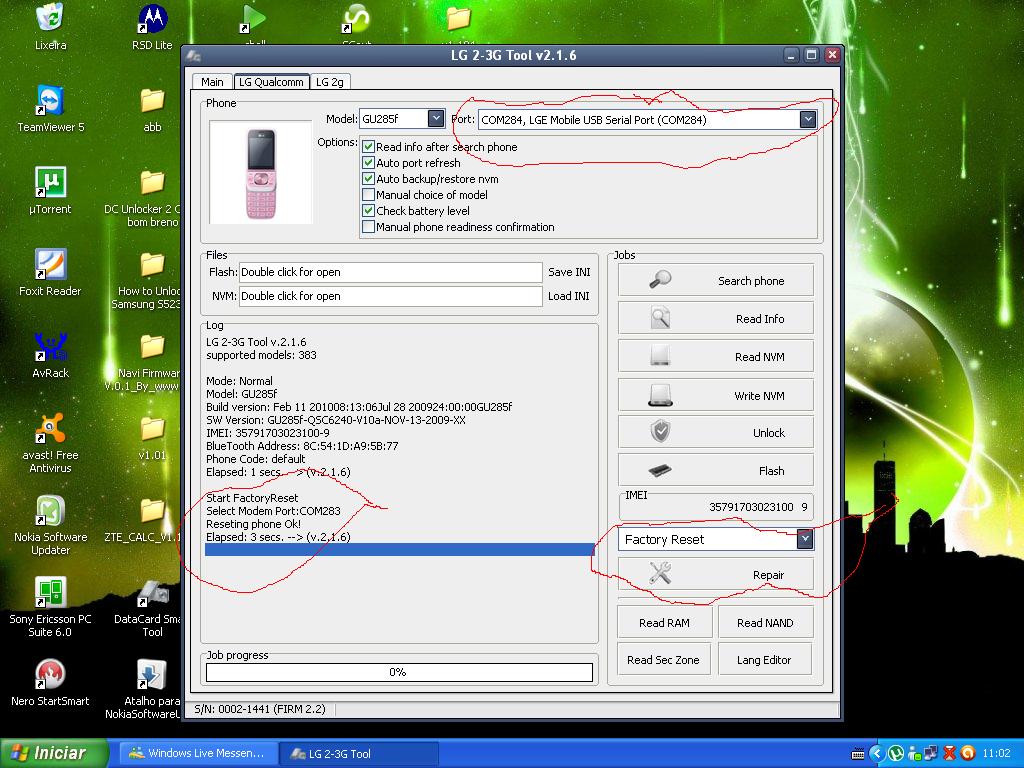Select LG 2-3G Tool taskbar button
1024x768 pixels.
click(x=359, y=753)
